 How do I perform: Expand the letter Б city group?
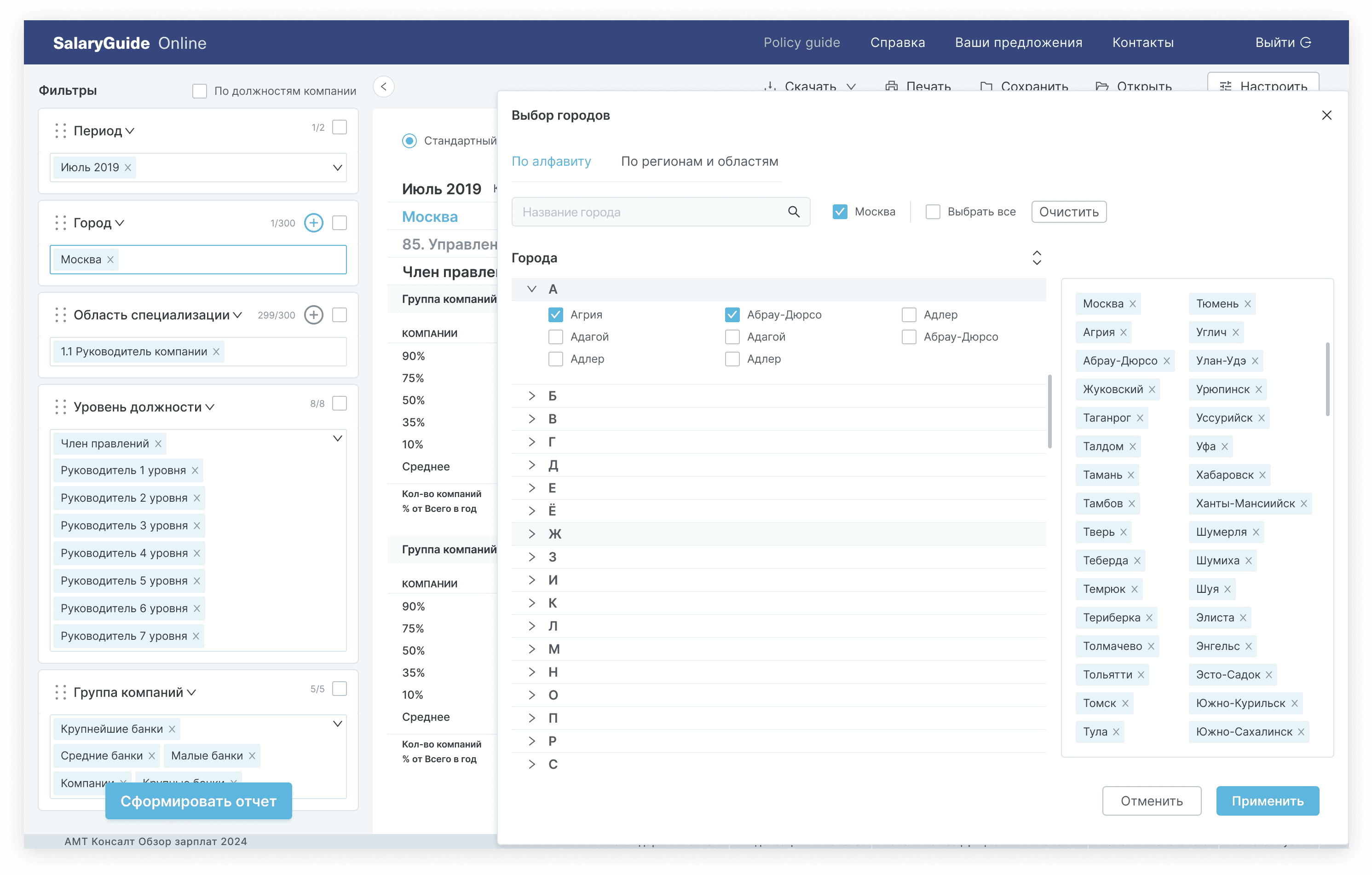(x=531, y=395)
